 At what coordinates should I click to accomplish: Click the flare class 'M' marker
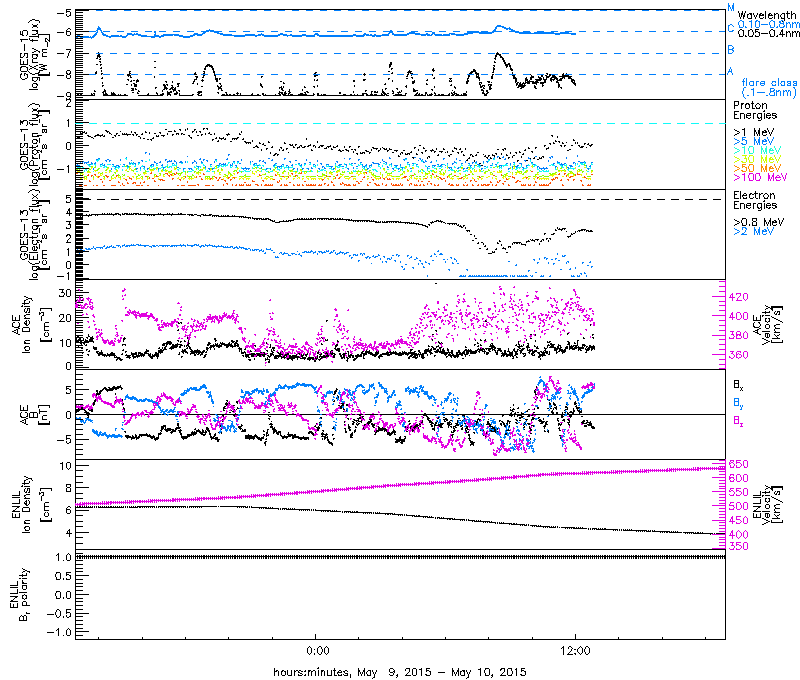coord(731,8)
